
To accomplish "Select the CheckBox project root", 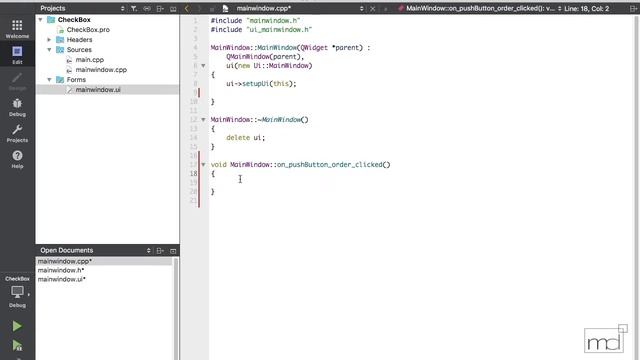I will (74, 20).
